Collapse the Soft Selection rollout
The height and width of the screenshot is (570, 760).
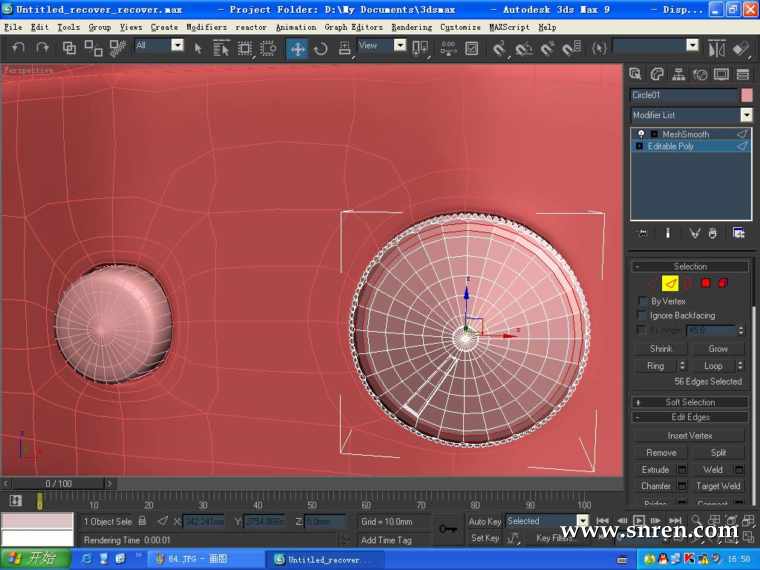[x=690, y=402]
